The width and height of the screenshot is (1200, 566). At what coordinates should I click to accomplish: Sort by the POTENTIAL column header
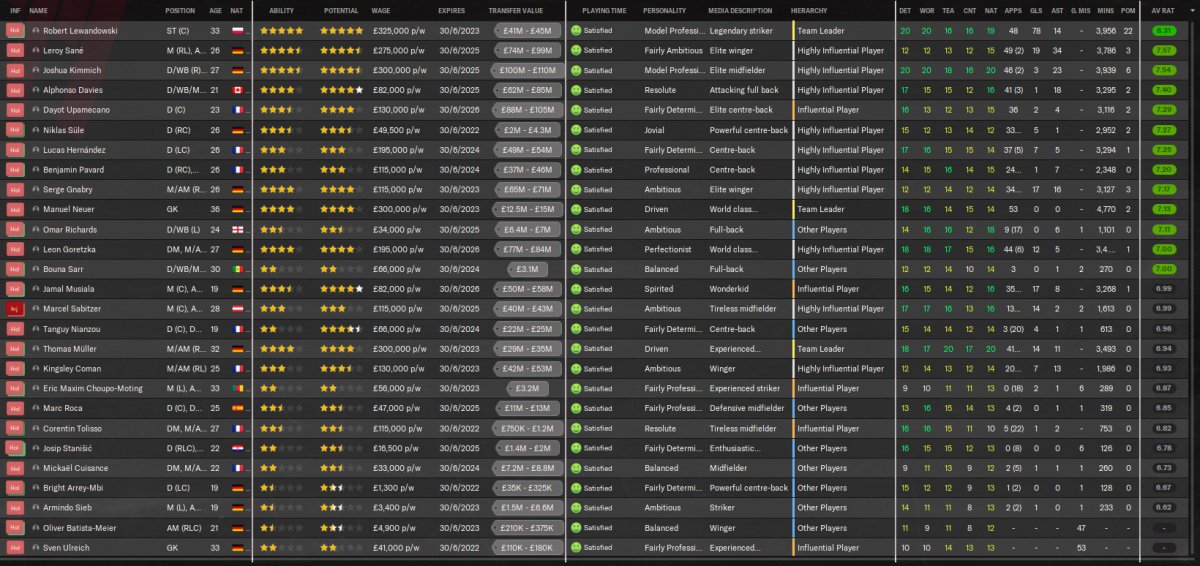pos(342,10)
